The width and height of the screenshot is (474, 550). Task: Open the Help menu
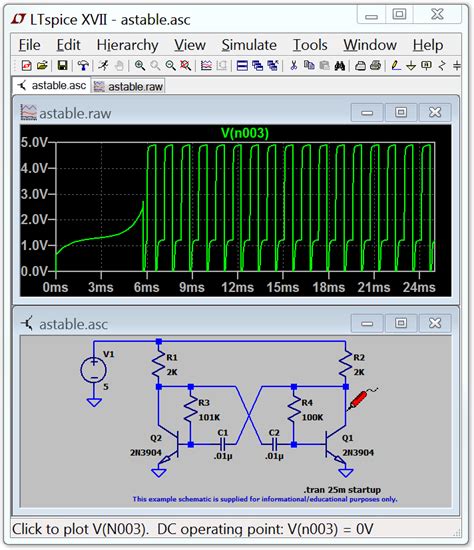coord(428,45)
